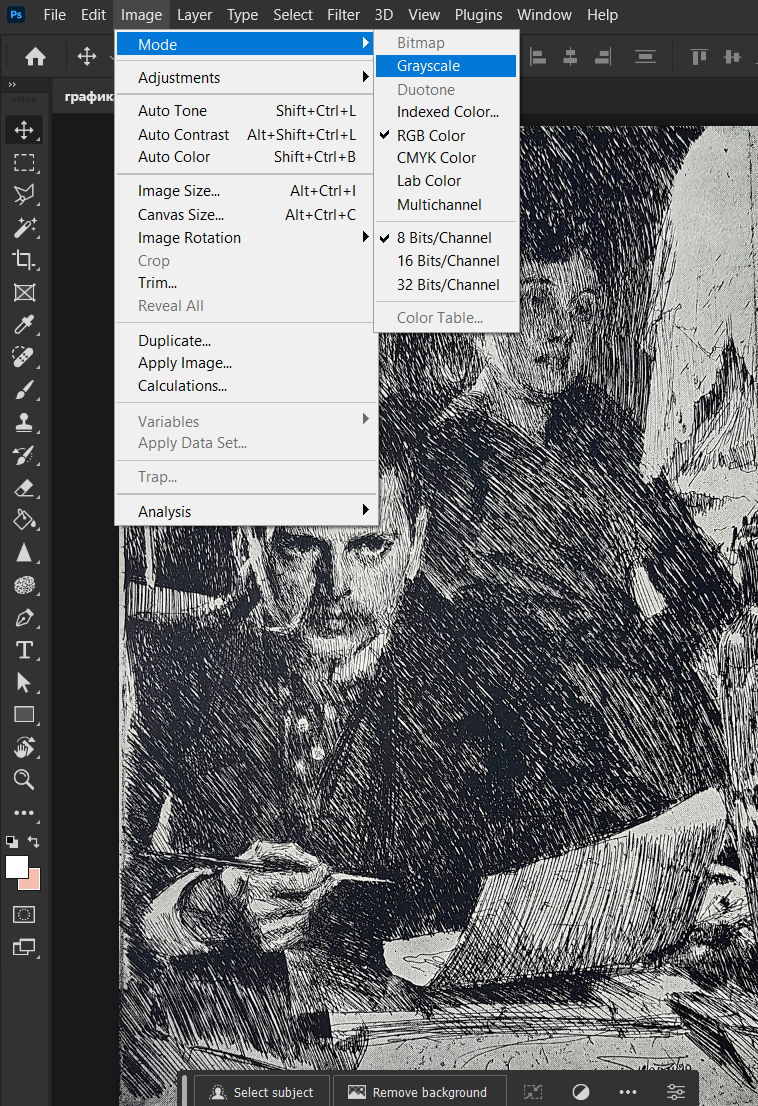Select the Brush tool
Viewport: 758px width, 1106px height.
click(x=24, y=389)
